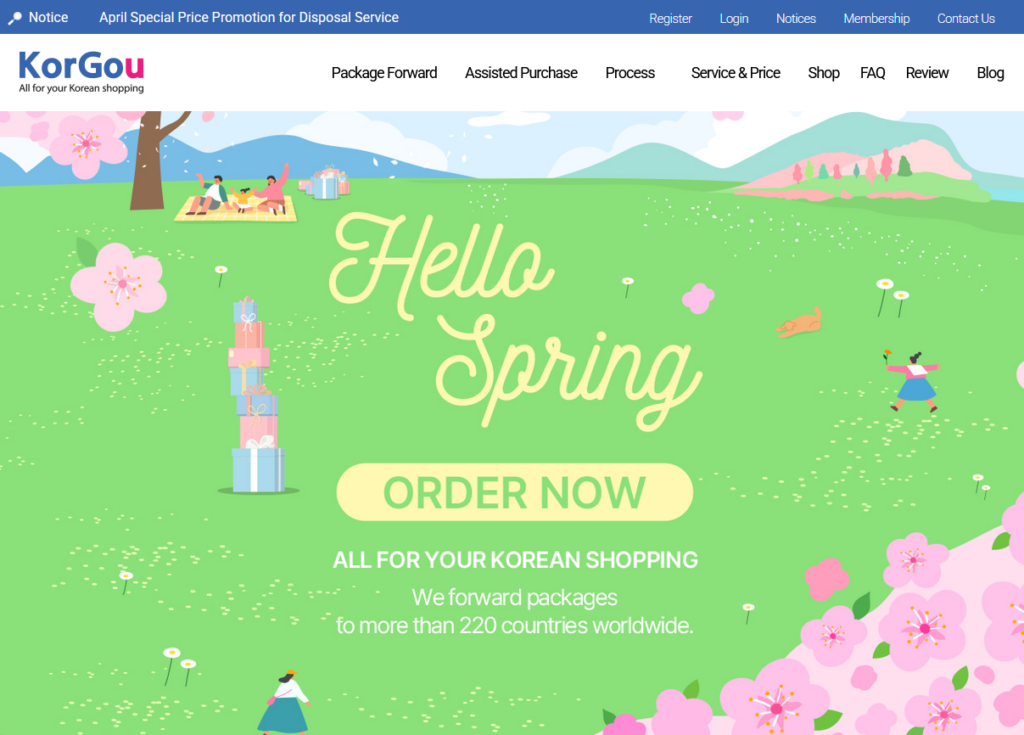The width and height of the screenshot is (1024, 735).
Task: Click the Hello Spring banner text
Action: pyautogui.click(x=516, y=320)
